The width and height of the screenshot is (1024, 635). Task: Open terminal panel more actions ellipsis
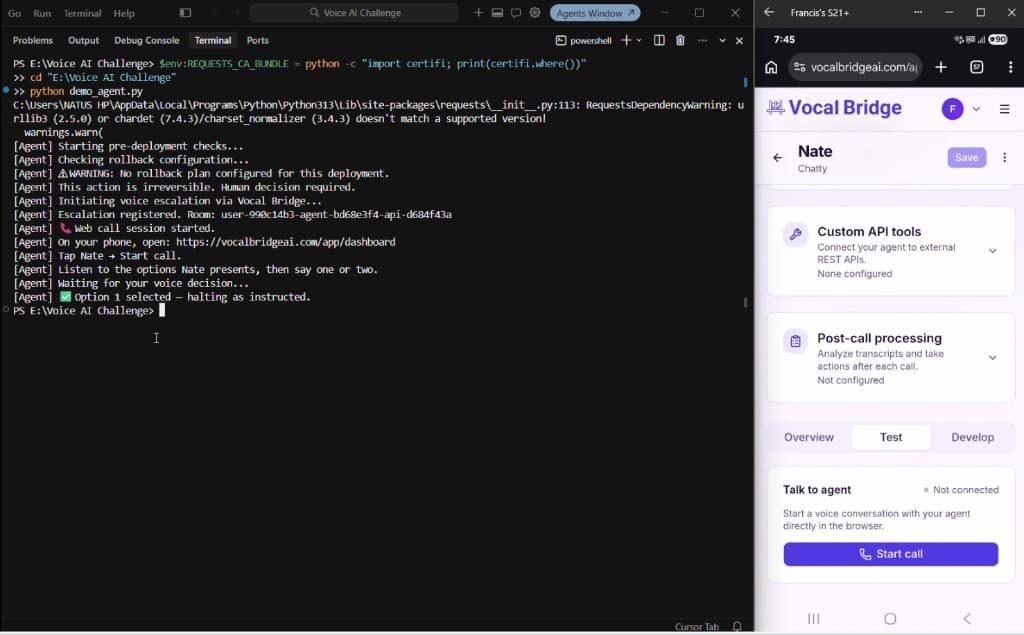[x=702, y=41]
